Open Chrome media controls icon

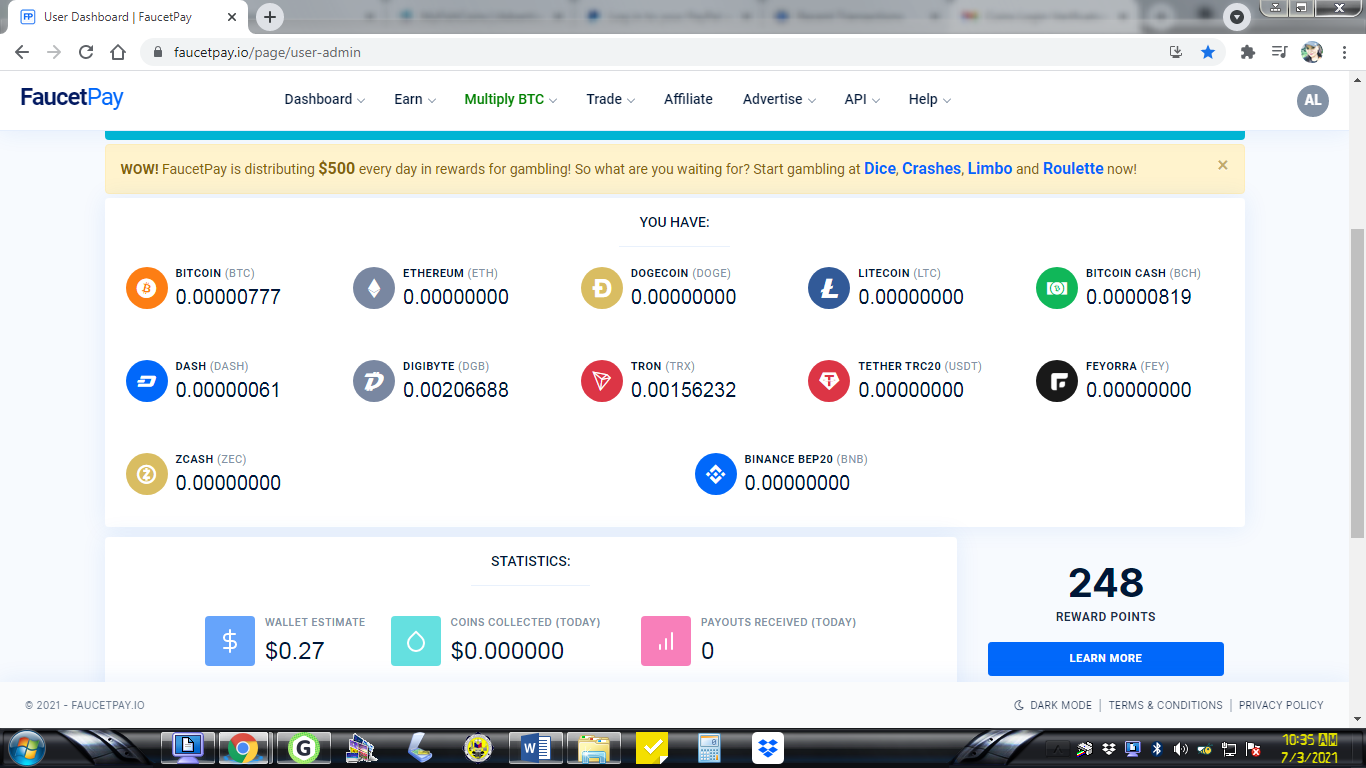(1279, 52)
